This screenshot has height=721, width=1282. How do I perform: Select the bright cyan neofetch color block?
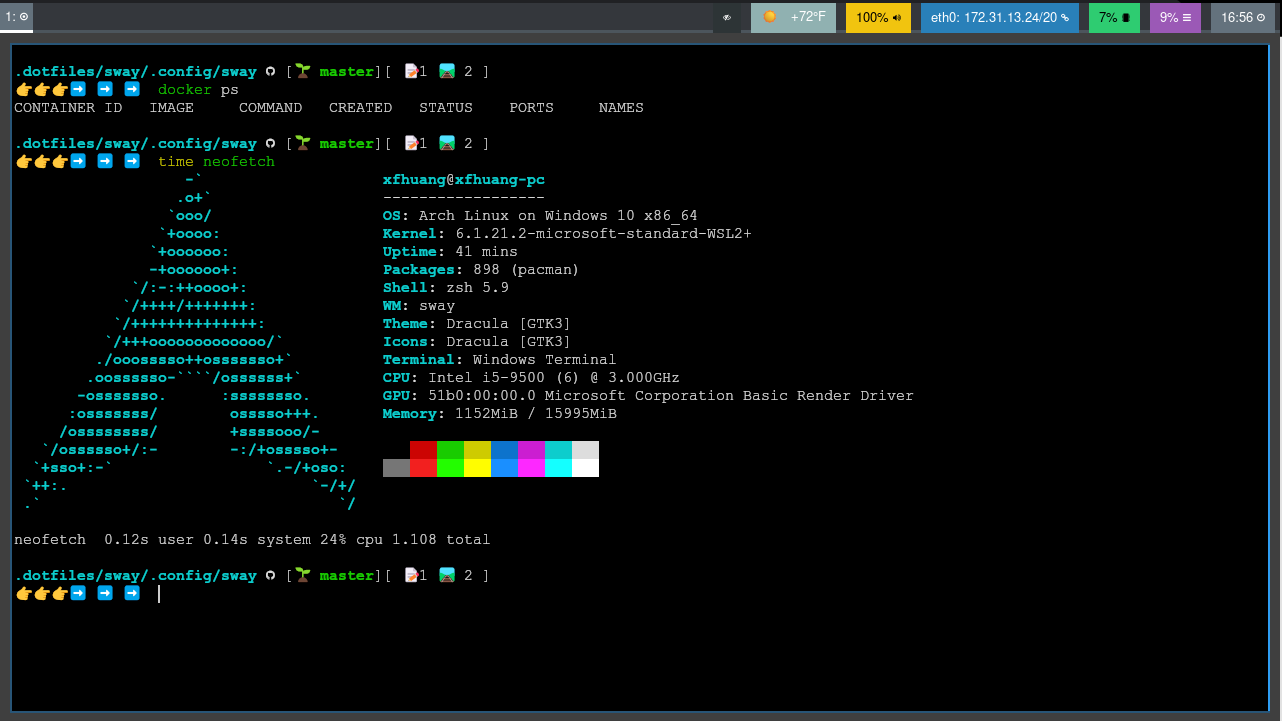click(x=558, y=468)
